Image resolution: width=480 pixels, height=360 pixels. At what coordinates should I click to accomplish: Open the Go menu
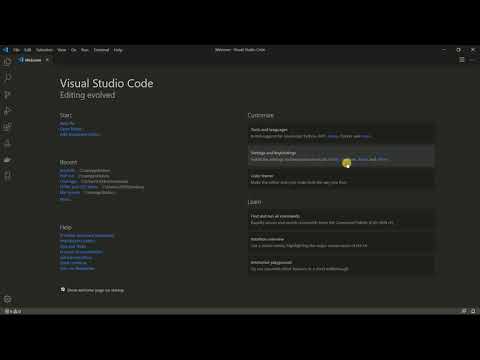click(x=74, y=50)
